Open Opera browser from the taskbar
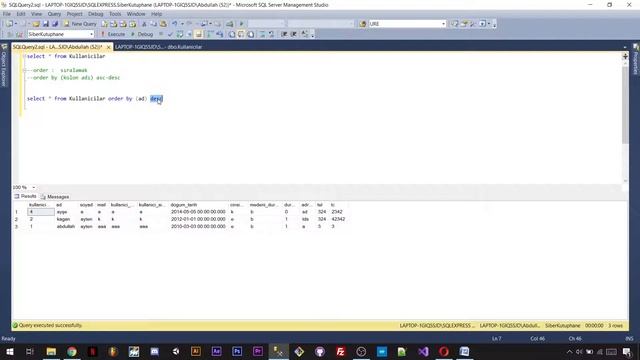This screenshot has width=640, height=360. [444, 351]
